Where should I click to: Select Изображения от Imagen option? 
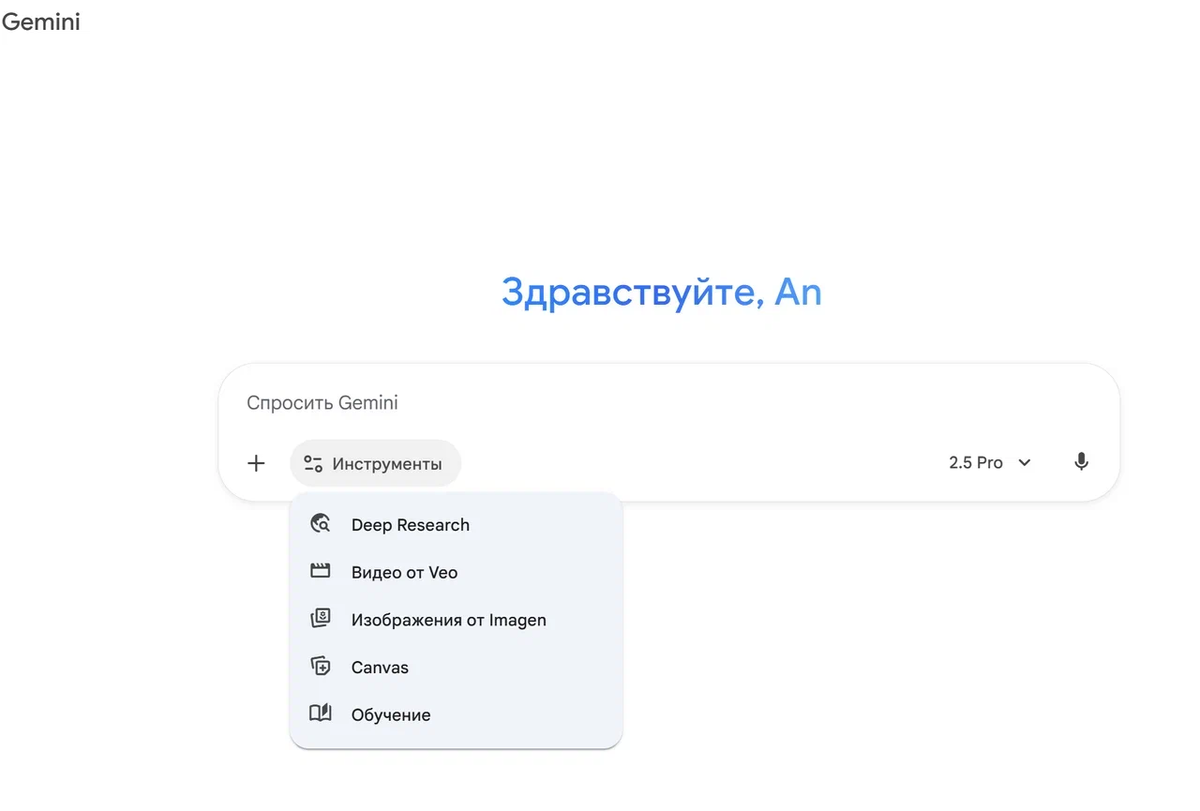[448, 619]
